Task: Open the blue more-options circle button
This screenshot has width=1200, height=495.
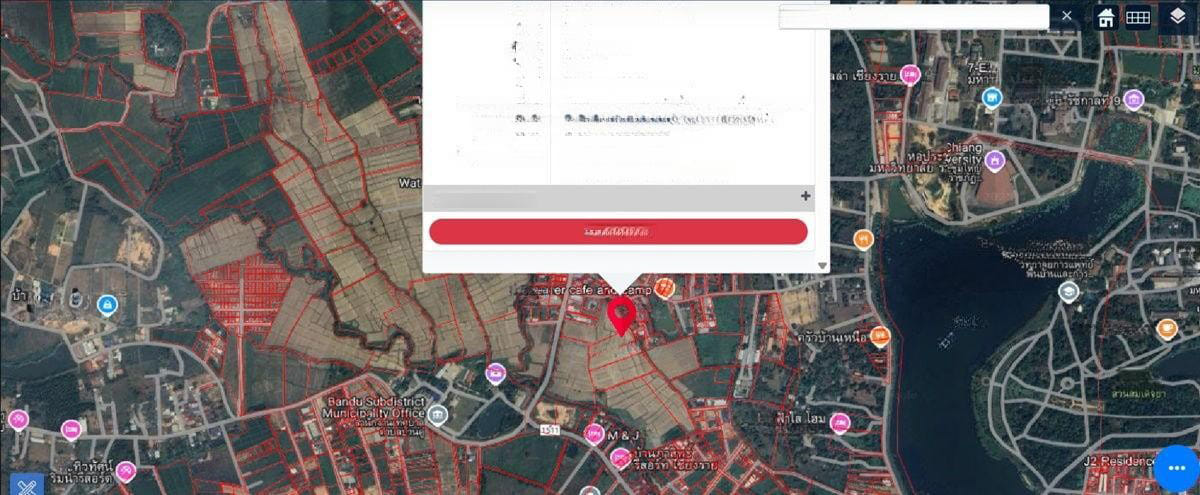Action: click(x=1175, y=469)
